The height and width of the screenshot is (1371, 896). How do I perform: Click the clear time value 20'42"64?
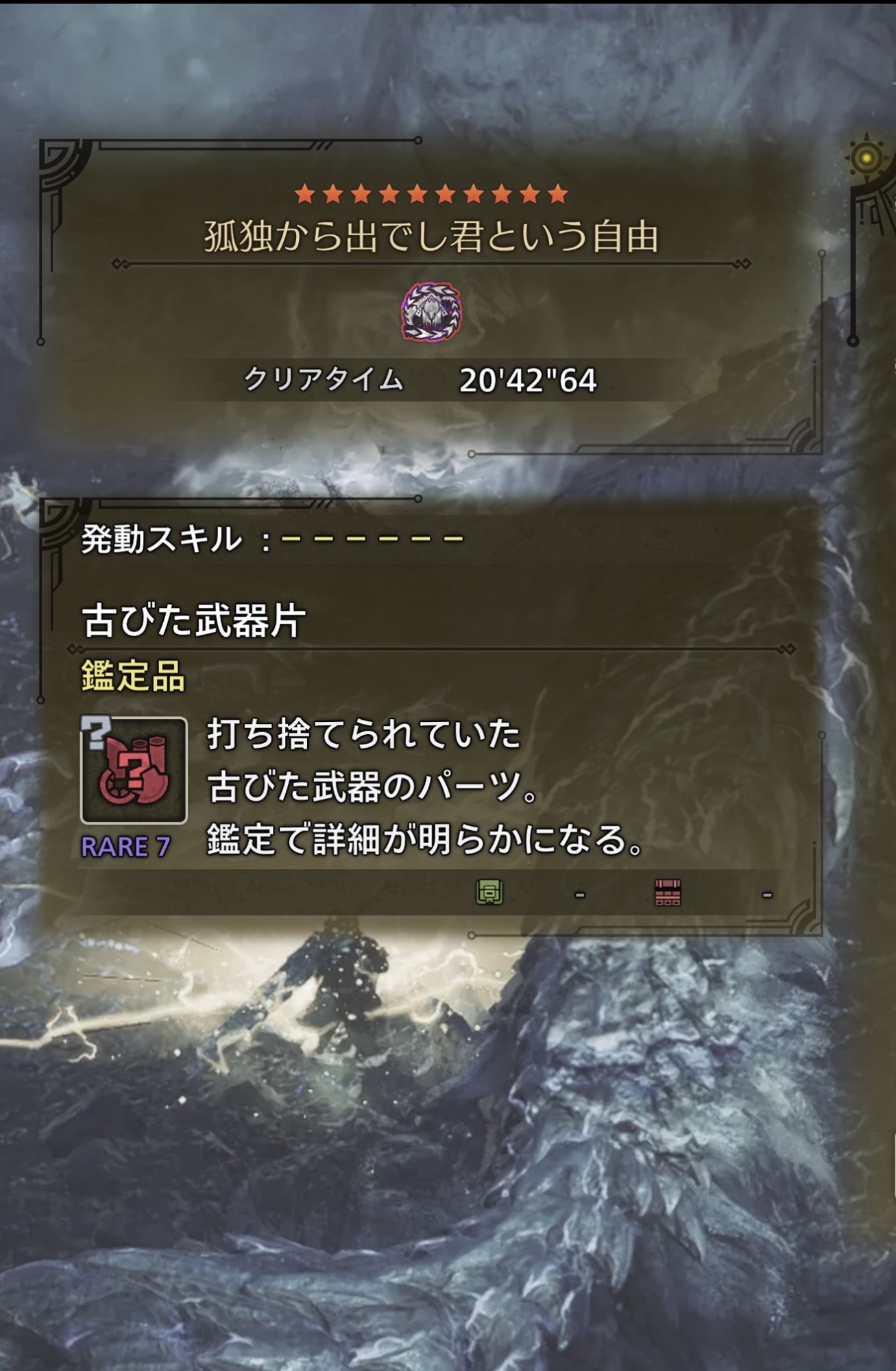528,380
